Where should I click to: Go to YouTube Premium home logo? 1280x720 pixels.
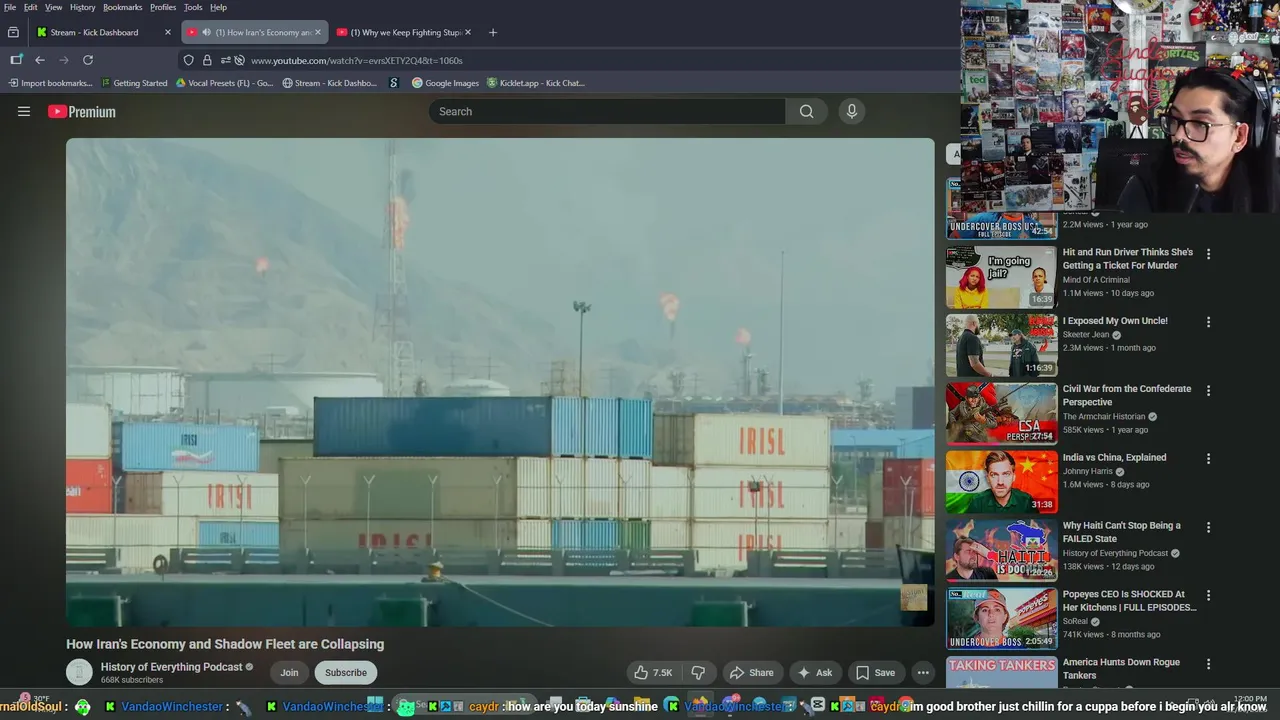(82, 112)
